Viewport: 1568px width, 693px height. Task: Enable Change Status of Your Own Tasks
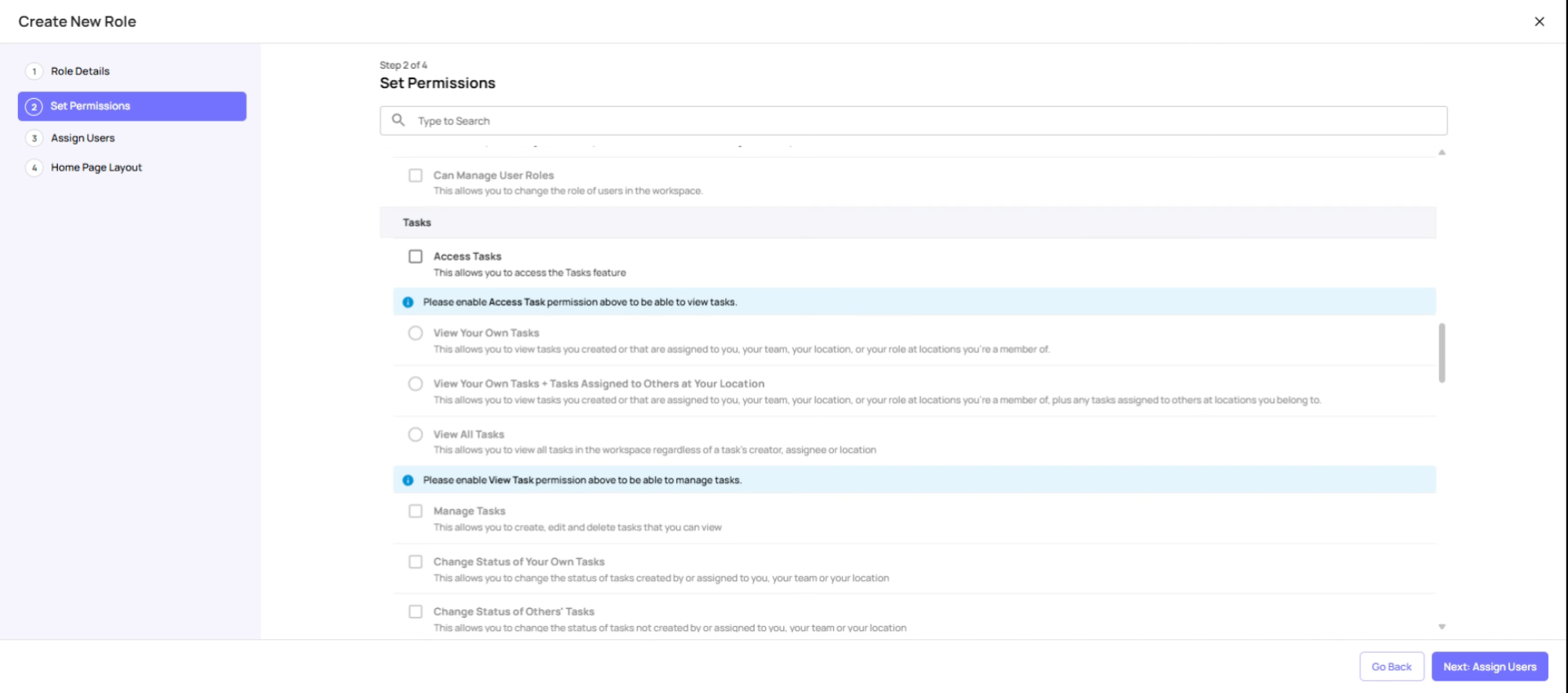tap(416, 562)
